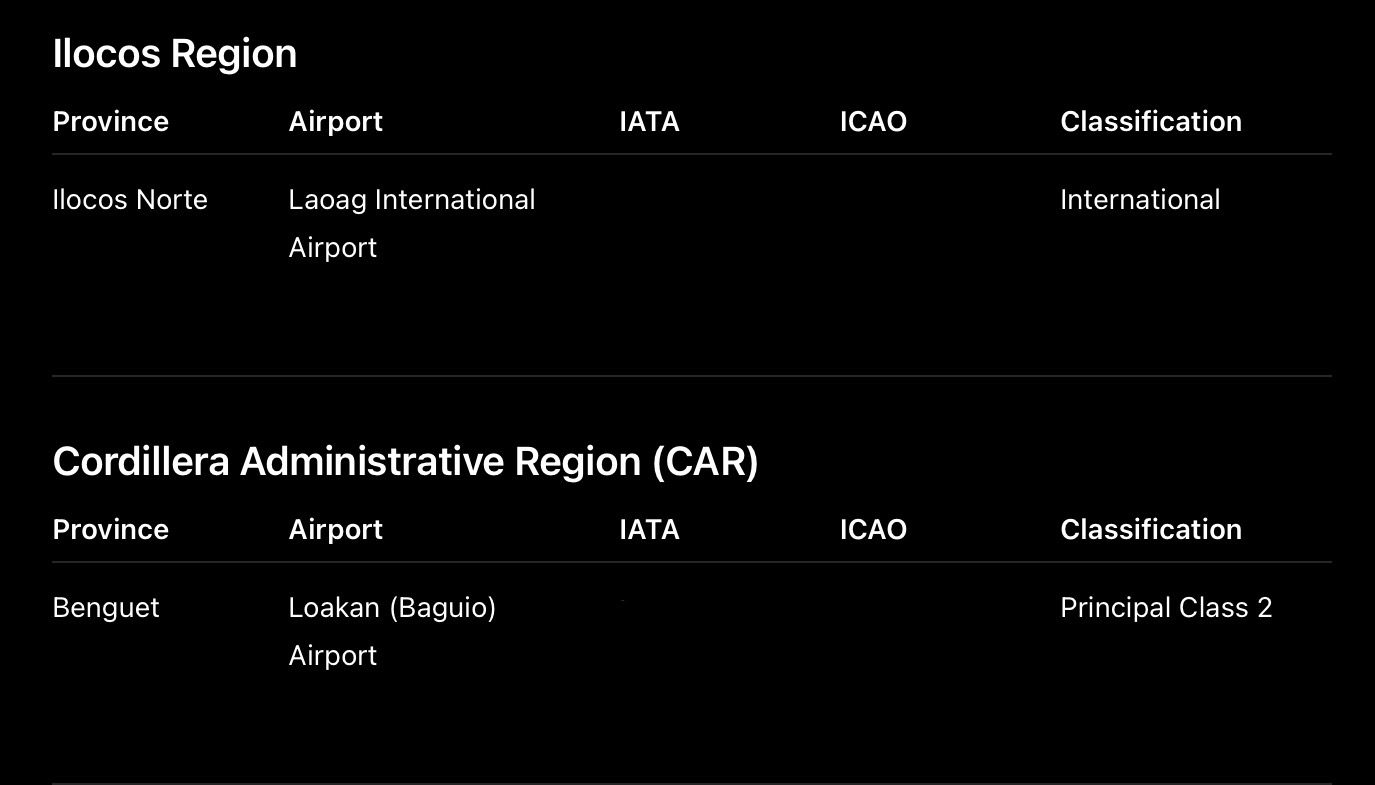
Task: Select the IATA header in the CAR table
Action: pos(650,530)
